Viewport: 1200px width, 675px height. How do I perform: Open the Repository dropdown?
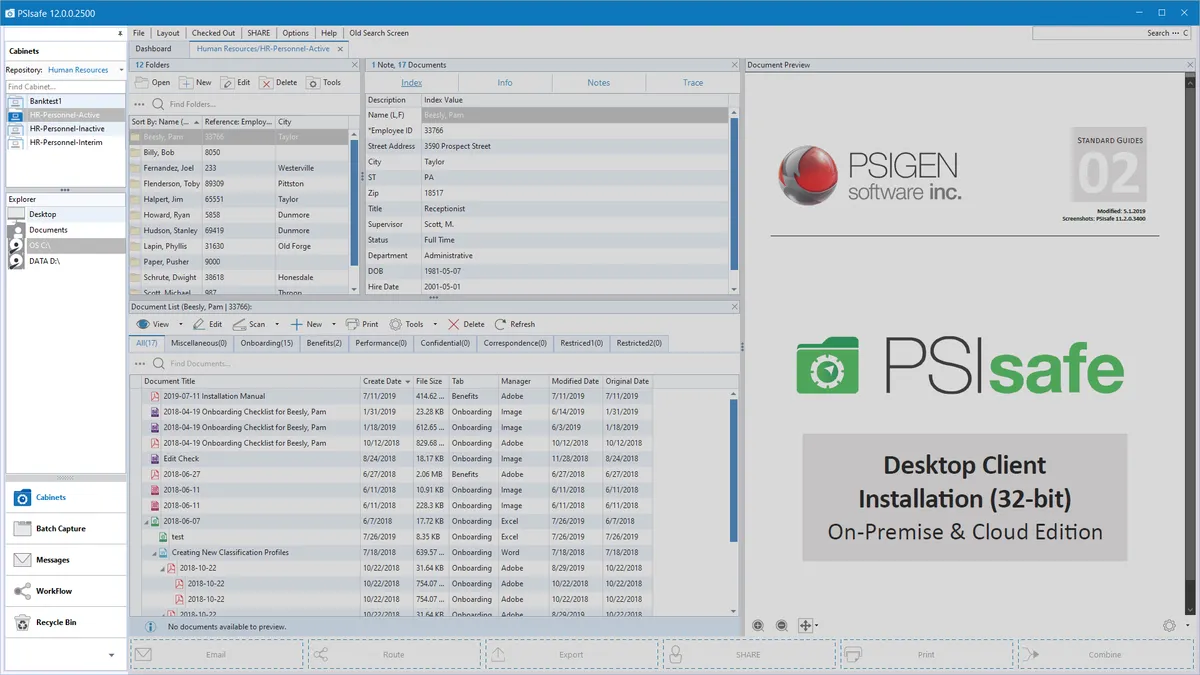[121, 70]
